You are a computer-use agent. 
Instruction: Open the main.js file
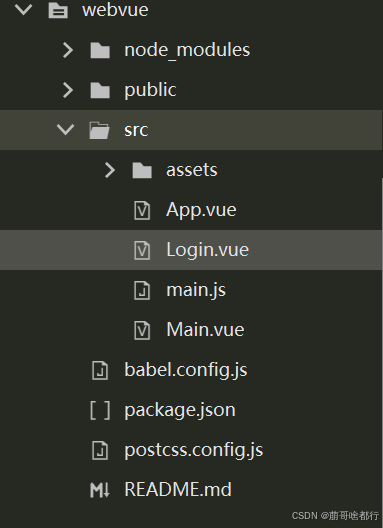coord(196,290)
